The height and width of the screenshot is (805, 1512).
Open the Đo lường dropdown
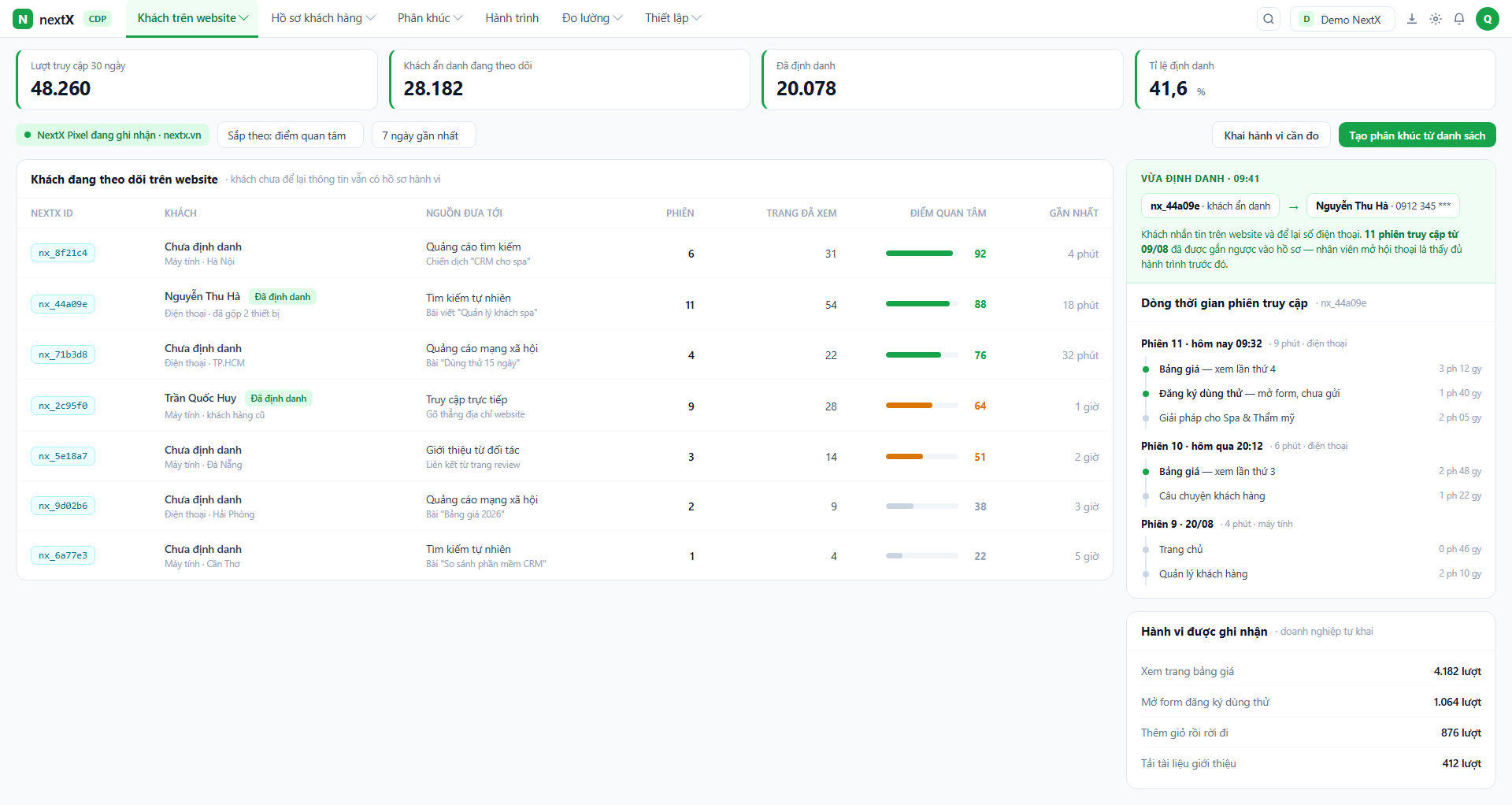592,18
